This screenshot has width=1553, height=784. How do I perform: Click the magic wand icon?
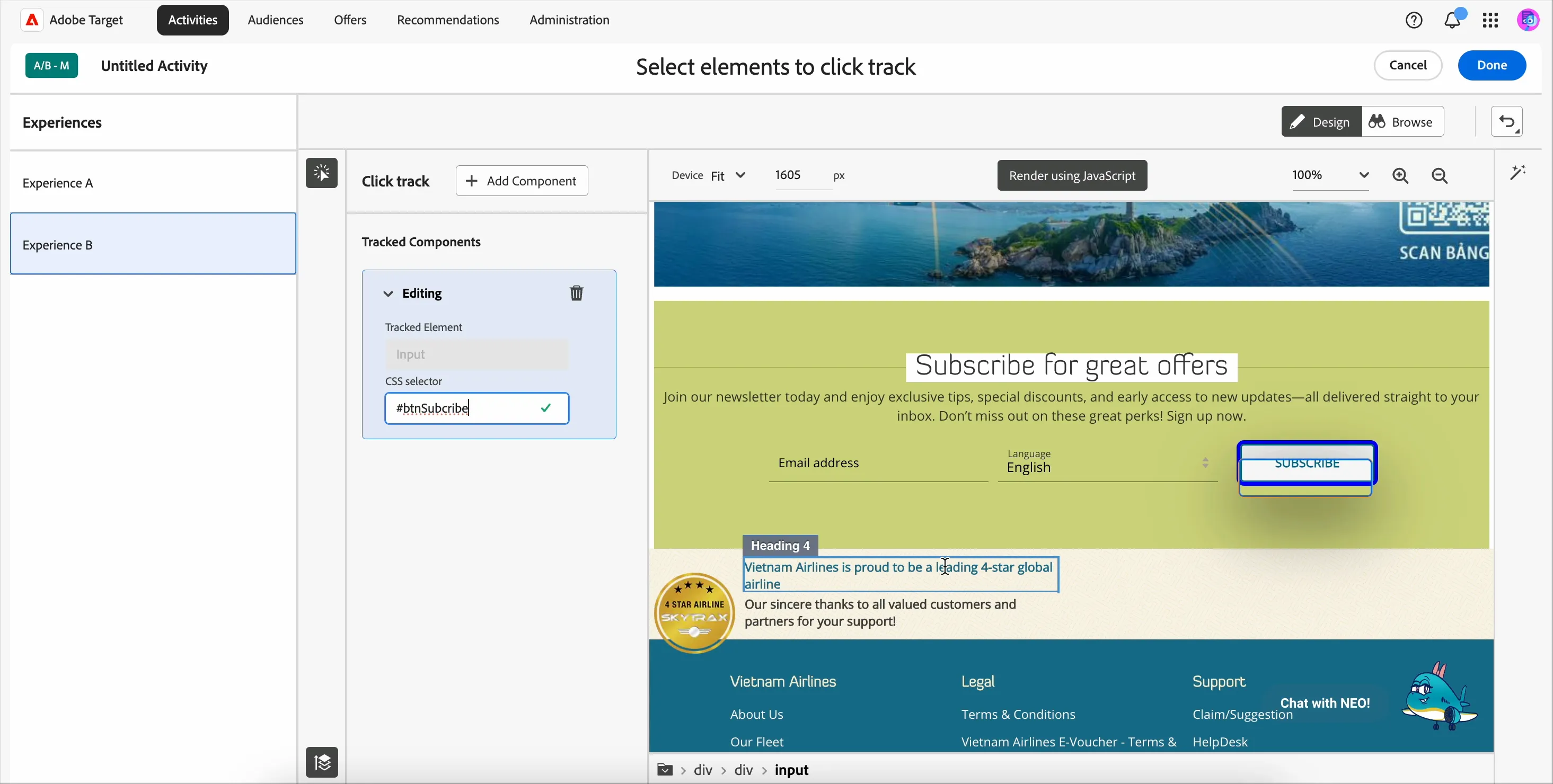point(1518,173)
